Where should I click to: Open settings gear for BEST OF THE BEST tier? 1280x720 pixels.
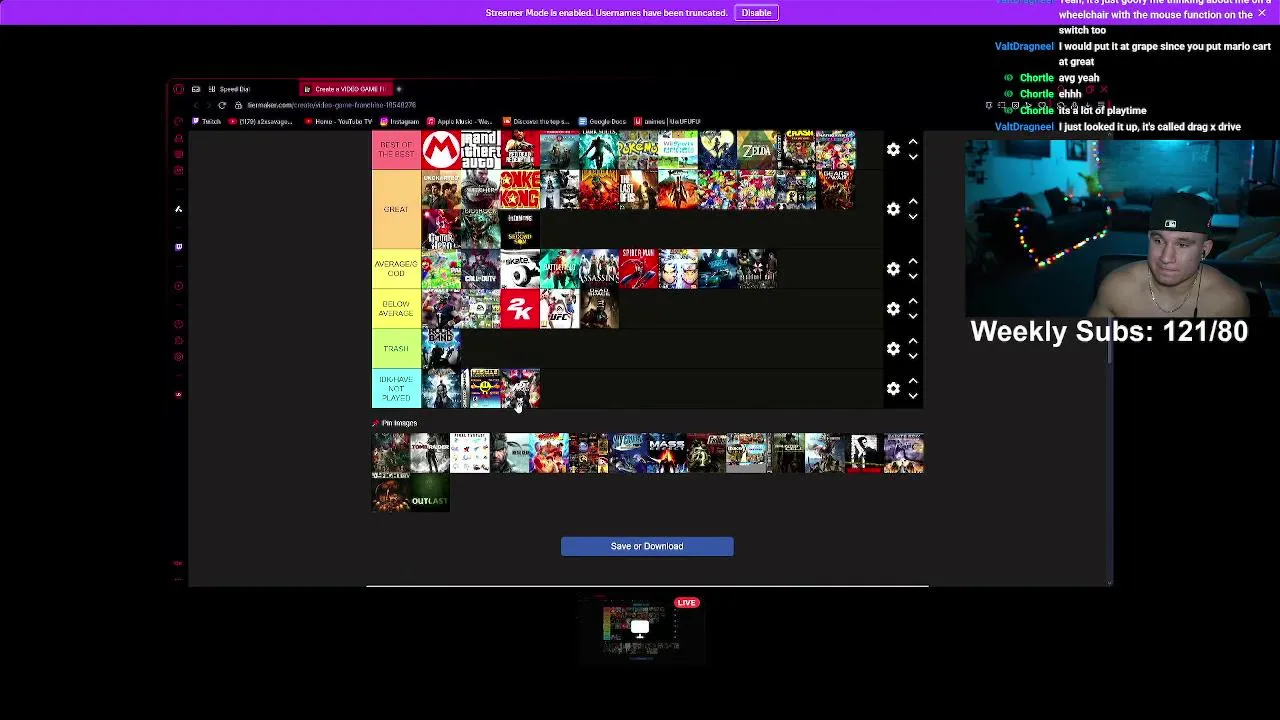click(x=893, y=149)
